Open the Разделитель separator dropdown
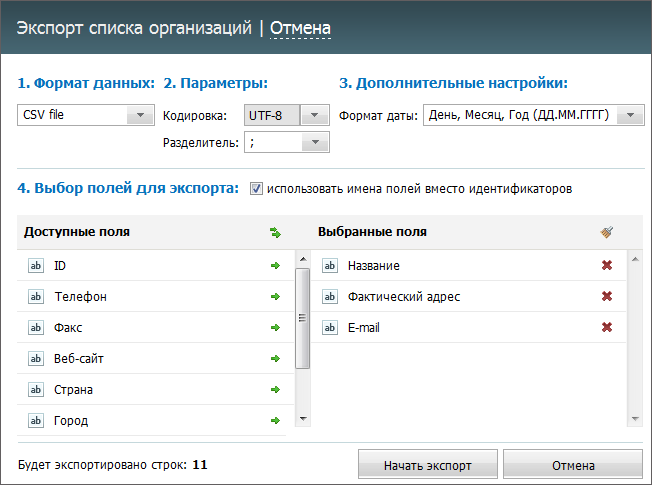 click(x=315, y=142)
